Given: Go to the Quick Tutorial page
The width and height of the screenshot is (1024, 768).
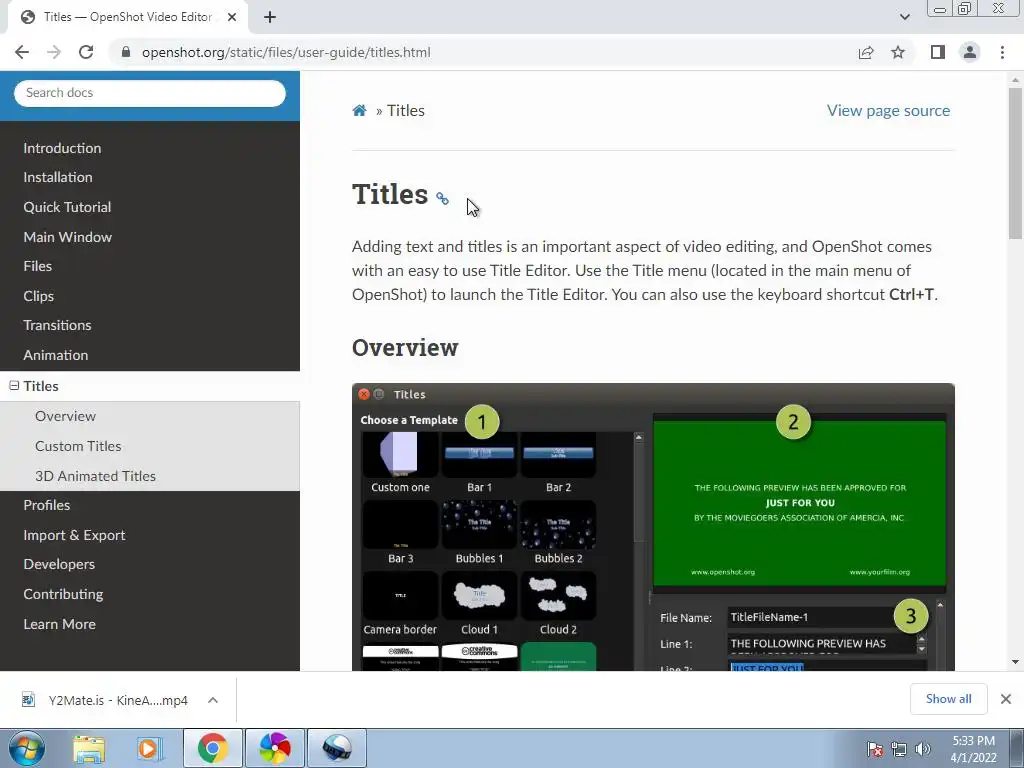Looking at the screenshot, I should click(67, 207).
